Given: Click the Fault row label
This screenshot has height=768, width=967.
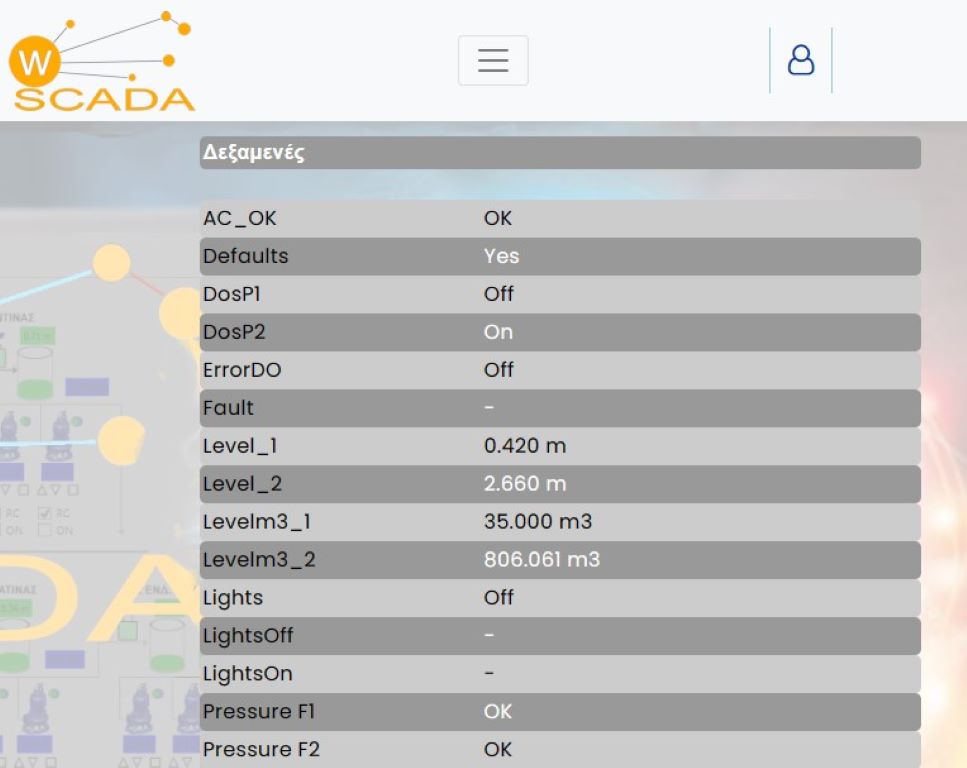Looking at the screenshot, I should pos(228,408).
